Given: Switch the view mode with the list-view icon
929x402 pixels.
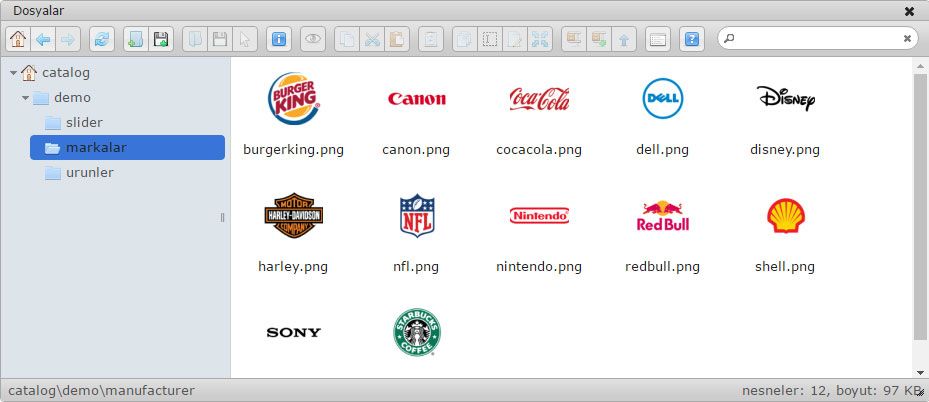Looking at the screenshot, I should (658, 40).
